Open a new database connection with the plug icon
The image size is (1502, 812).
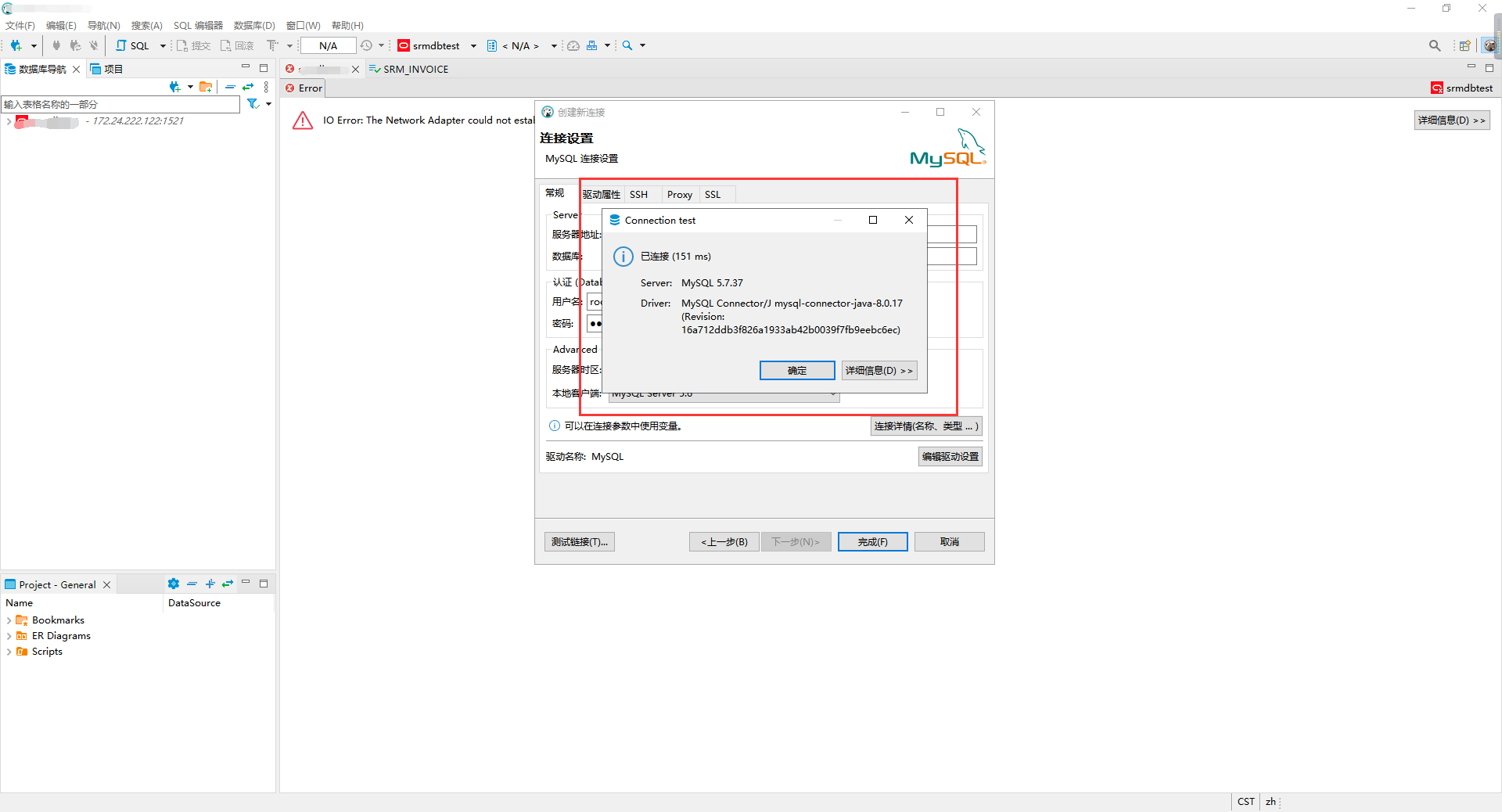click(17, 45)
